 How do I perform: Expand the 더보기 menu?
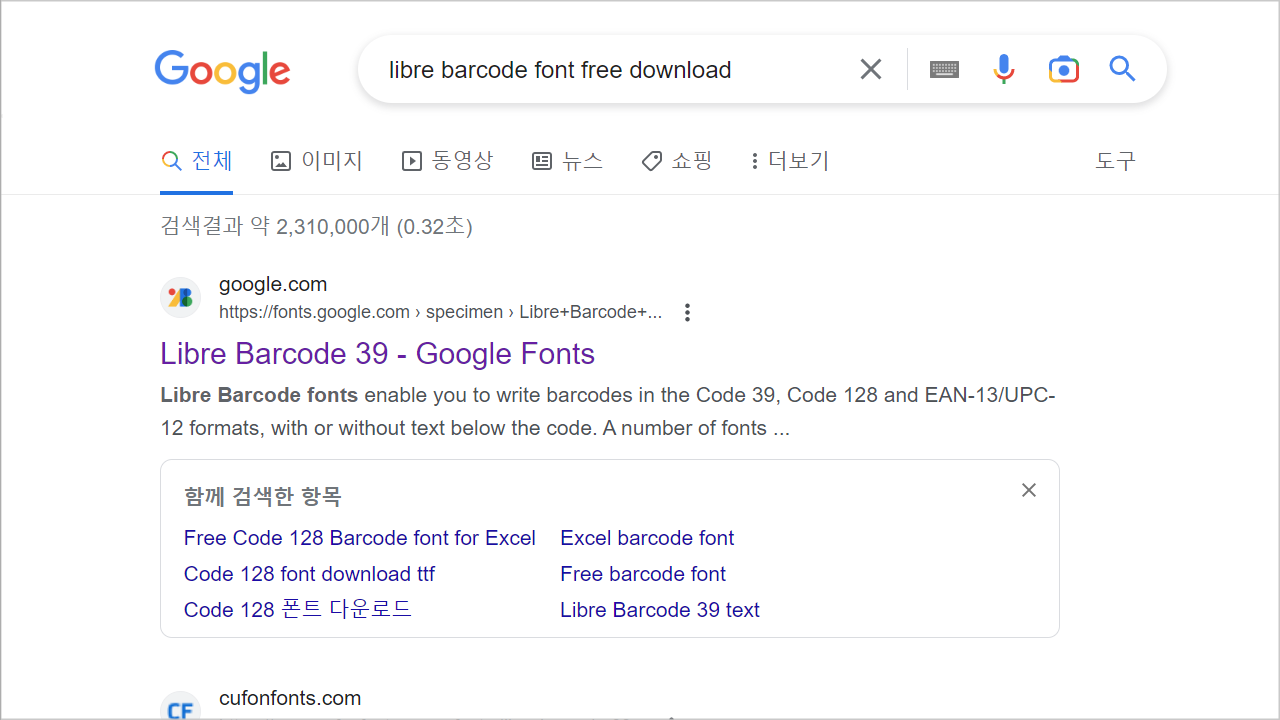(x=790, y=161)
